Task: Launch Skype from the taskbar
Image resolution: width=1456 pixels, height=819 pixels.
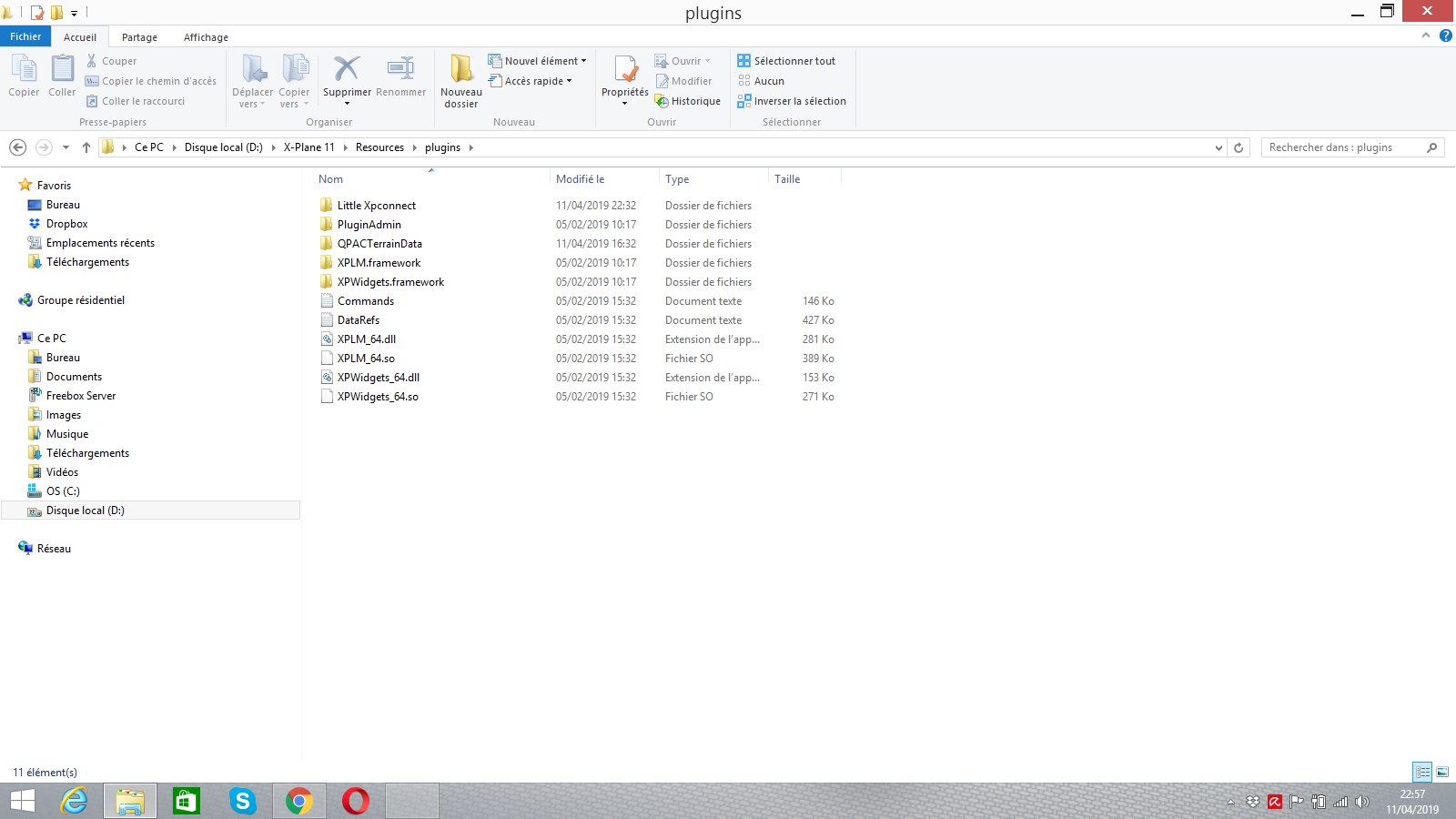Action: point(242,802)
